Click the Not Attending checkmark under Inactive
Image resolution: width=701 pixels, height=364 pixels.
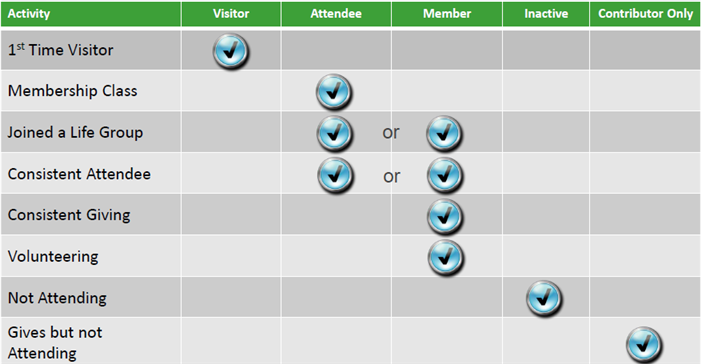[x=544, y=298]
